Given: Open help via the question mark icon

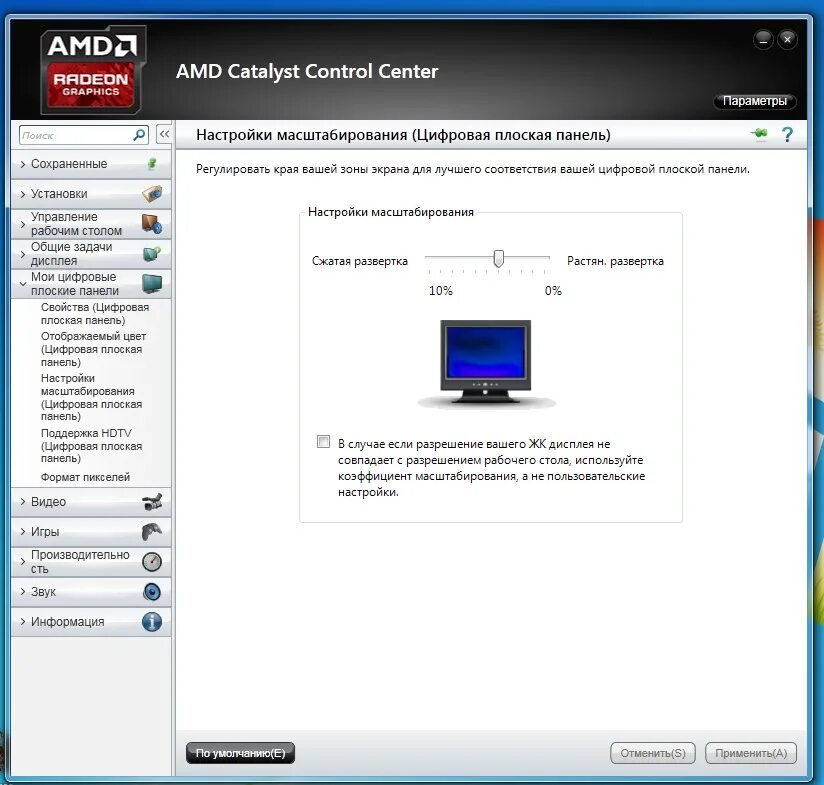Looking at the screenshot, I should click(x=787, y=135).
